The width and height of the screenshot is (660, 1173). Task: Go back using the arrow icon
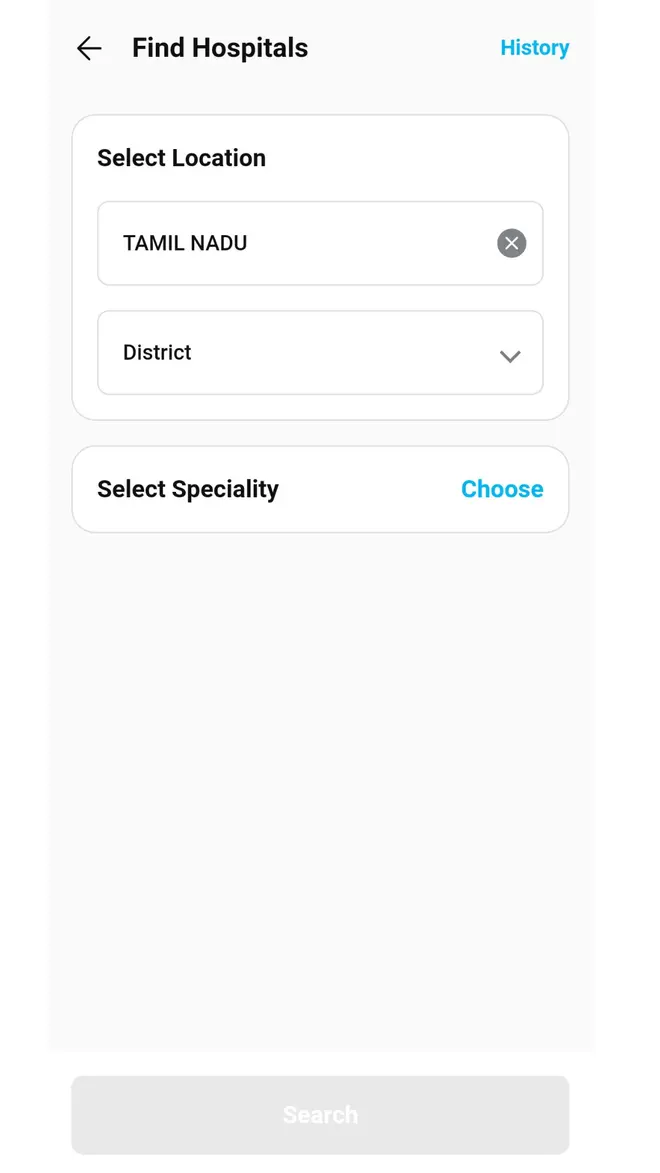click(x=89, y=48)
